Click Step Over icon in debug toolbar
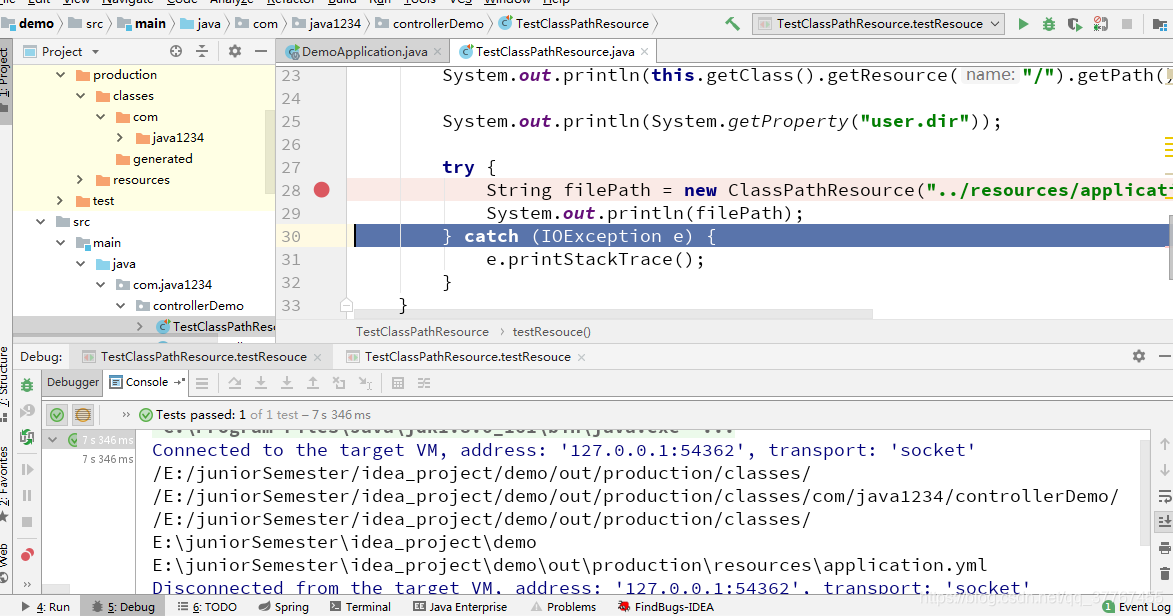Screen dimensions: 1173x616 235,383
